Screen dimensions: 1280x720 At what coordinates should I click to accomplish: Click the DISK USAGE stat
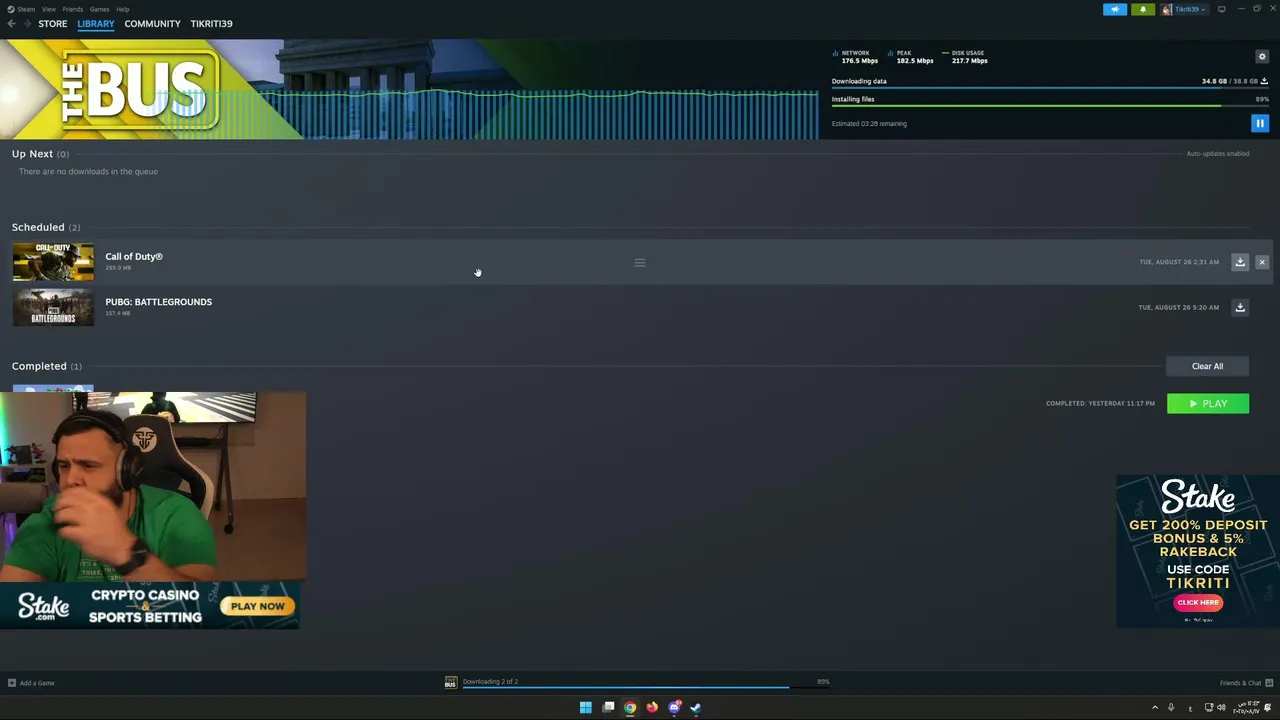[965, 57]
